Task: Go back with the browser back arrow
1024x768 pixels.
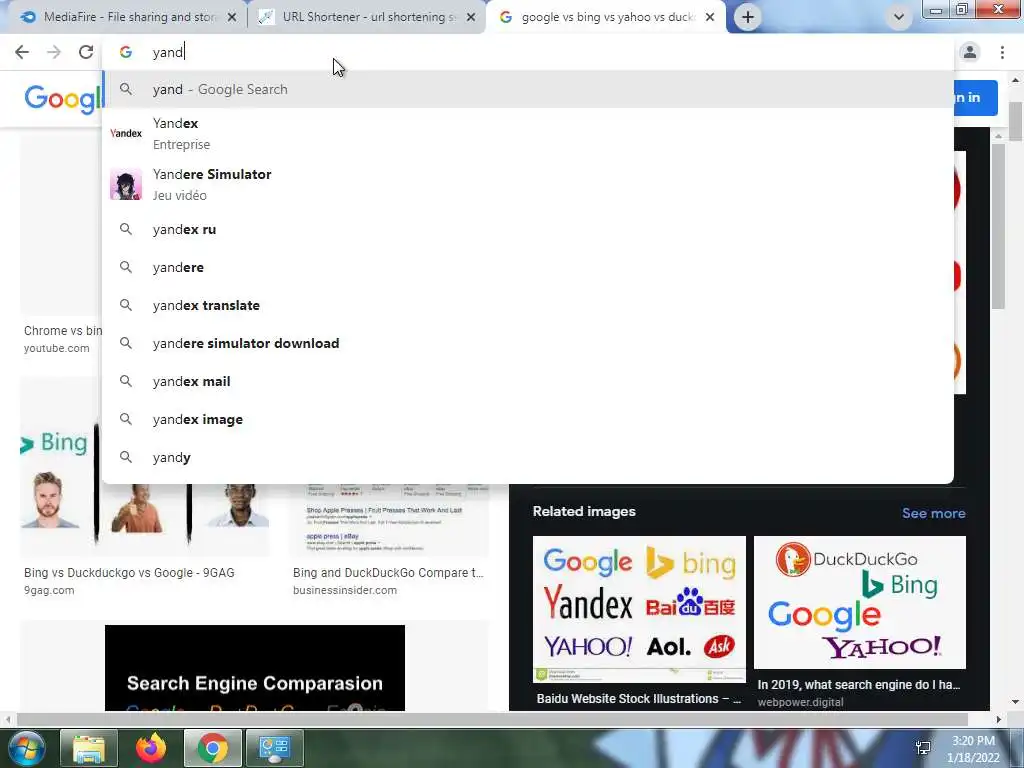Action: pyautogui.click(x=22, y=52)
